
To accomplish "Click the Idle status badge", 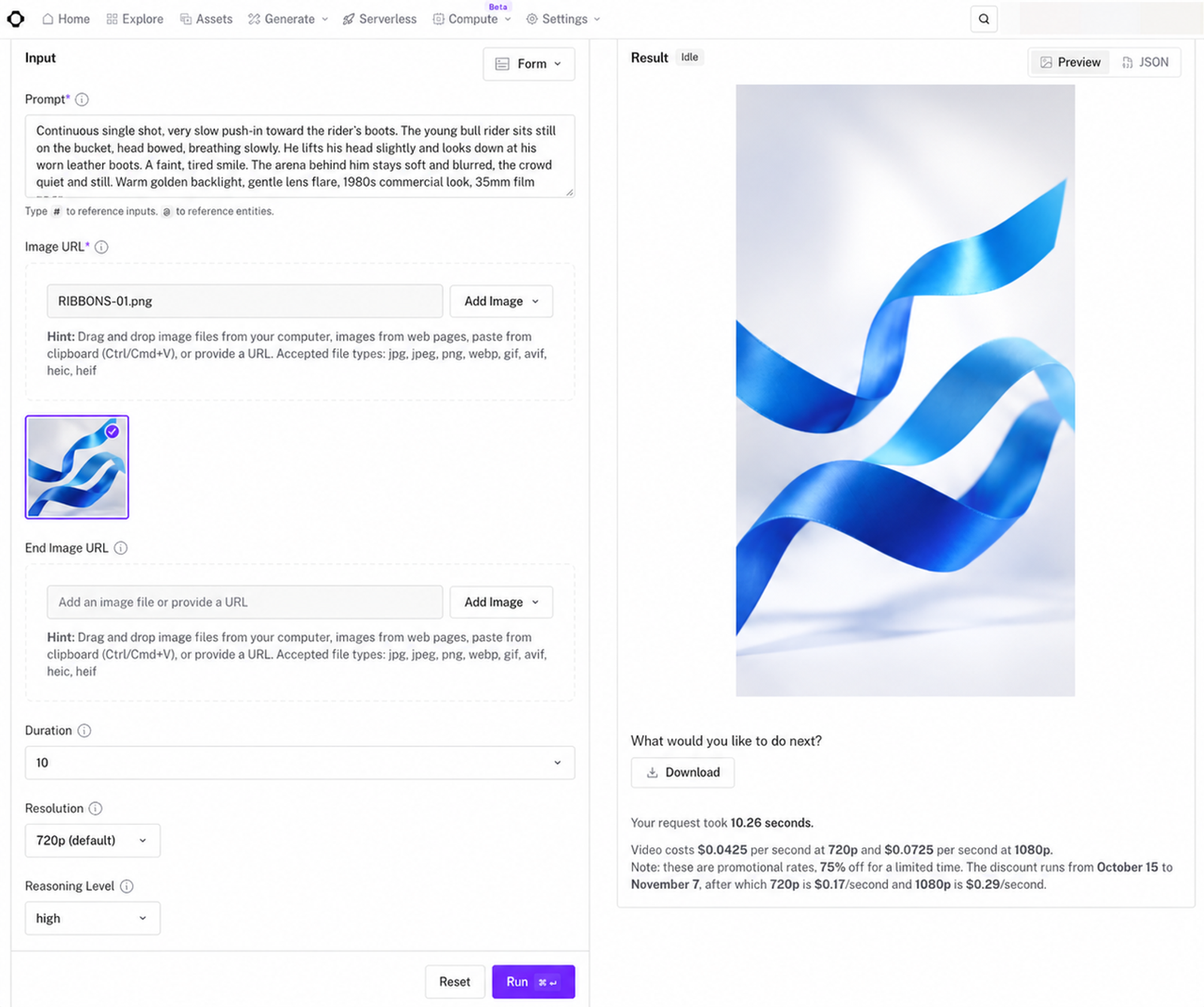I will [x=689, y=57].
